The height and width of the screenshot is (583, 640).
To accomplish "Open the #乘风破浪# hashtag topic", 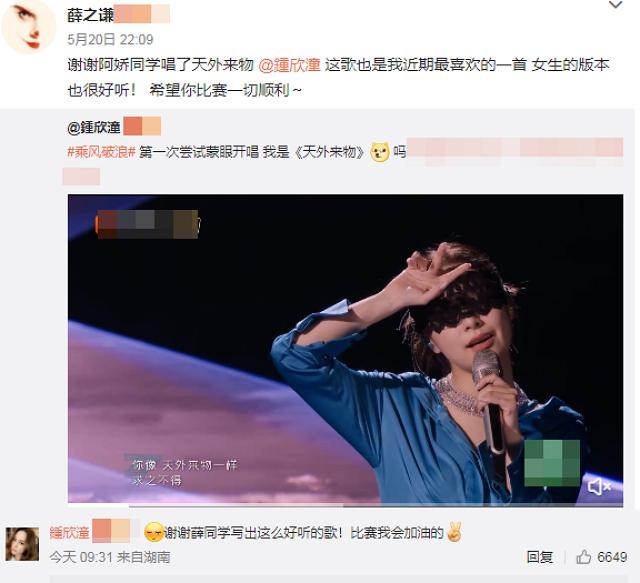I will click(101, 152).
